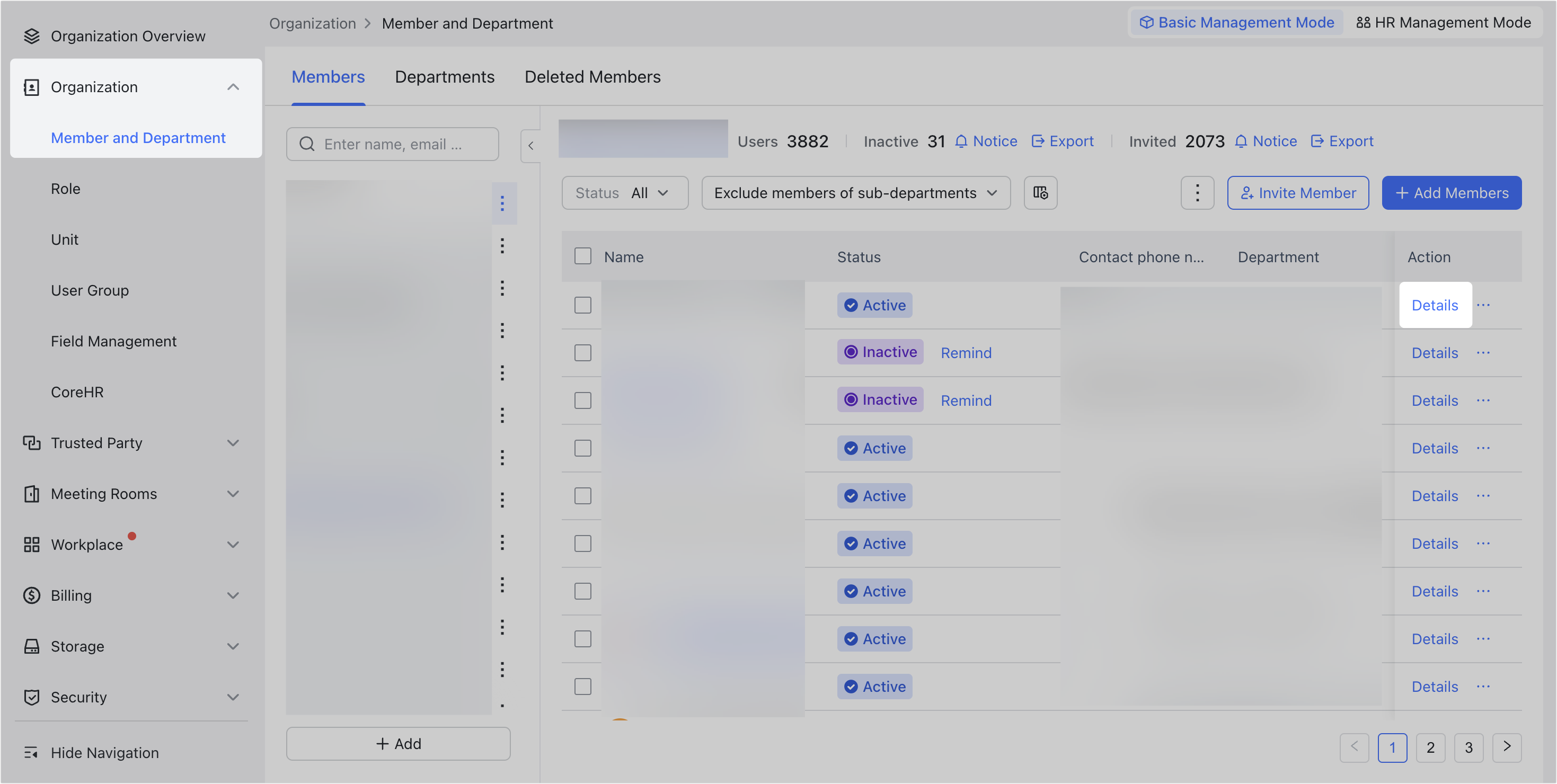Click the Meeting Rooms sidebar icon
The image size is (1557, 784).
pyautogui.click(x=31, y=494)
